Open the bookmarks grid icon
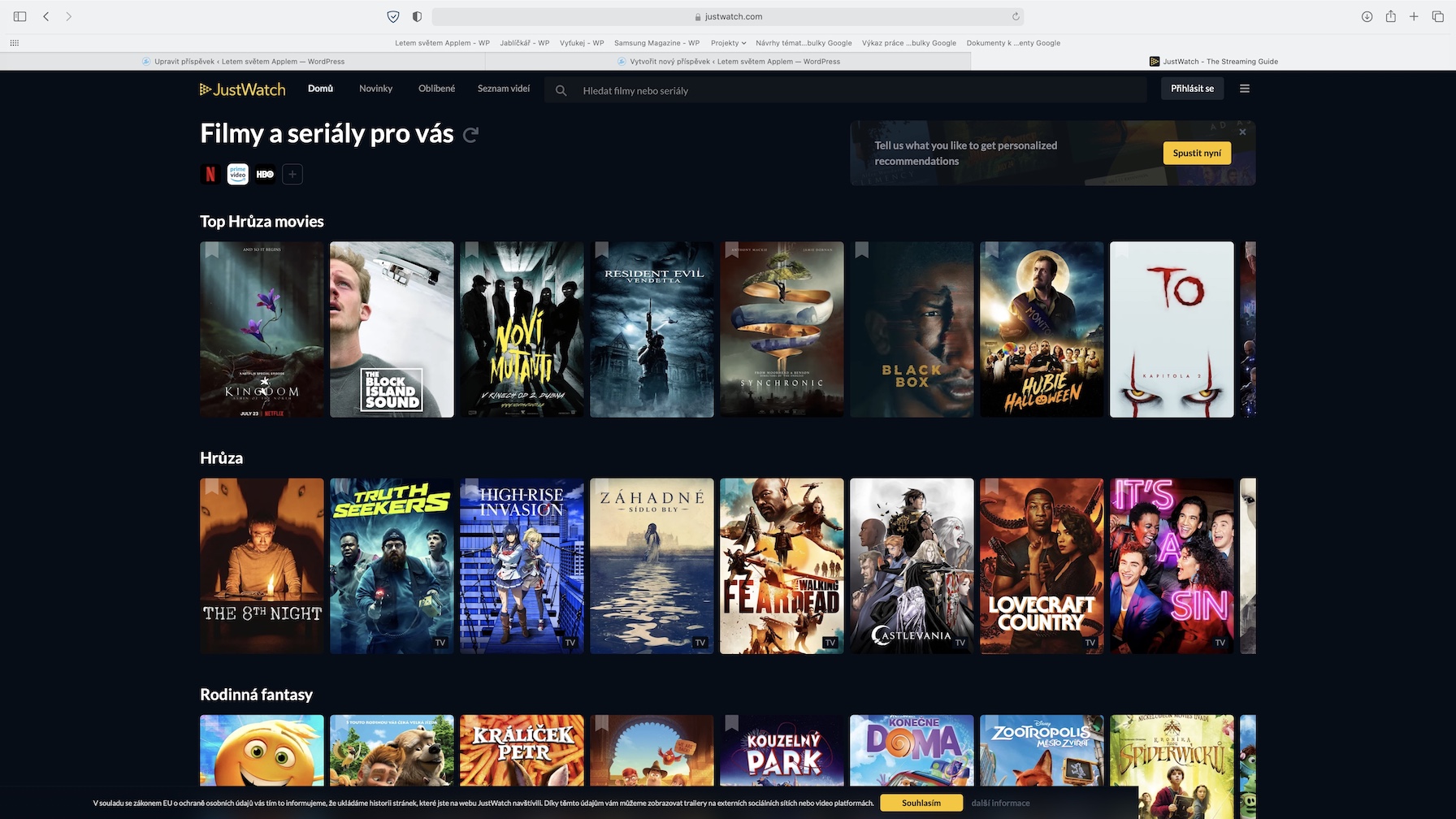The height and width of the screenshot is (819, 1456). [14, 42]
